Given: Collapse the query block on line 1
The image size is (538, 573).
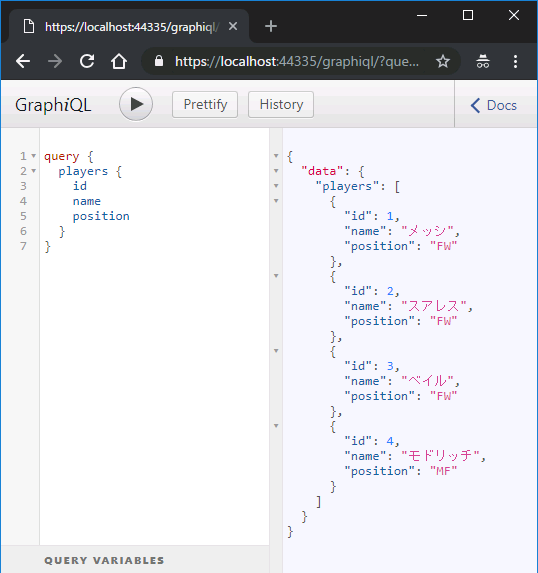Looking at the screenshot, I should pyautogui.click(x=34, y=156).
